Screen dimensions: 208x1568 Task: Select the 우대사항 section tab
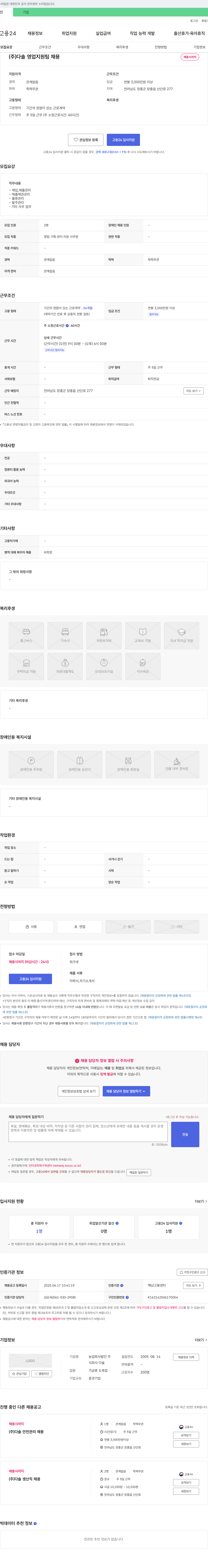click(x=83, y=47)
